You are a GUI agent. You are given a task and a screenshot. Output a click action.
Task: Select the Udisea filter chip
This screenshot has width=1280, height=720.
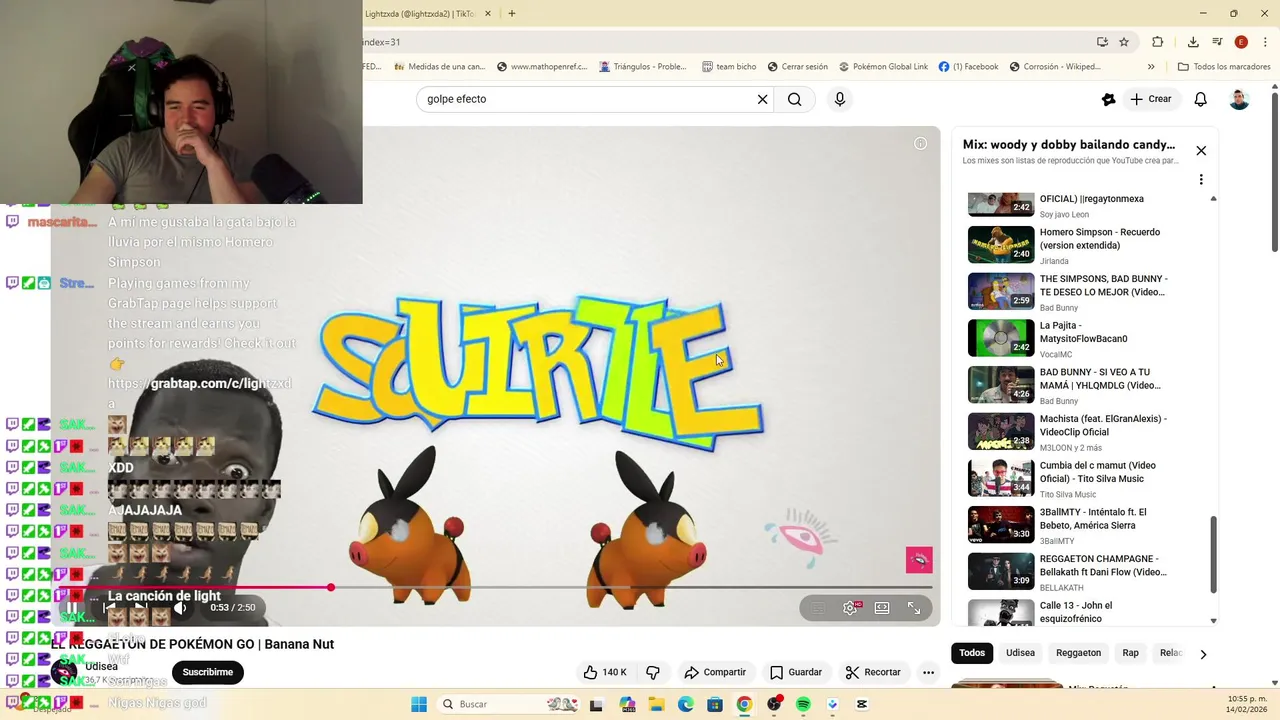(x=1020, y=653)
